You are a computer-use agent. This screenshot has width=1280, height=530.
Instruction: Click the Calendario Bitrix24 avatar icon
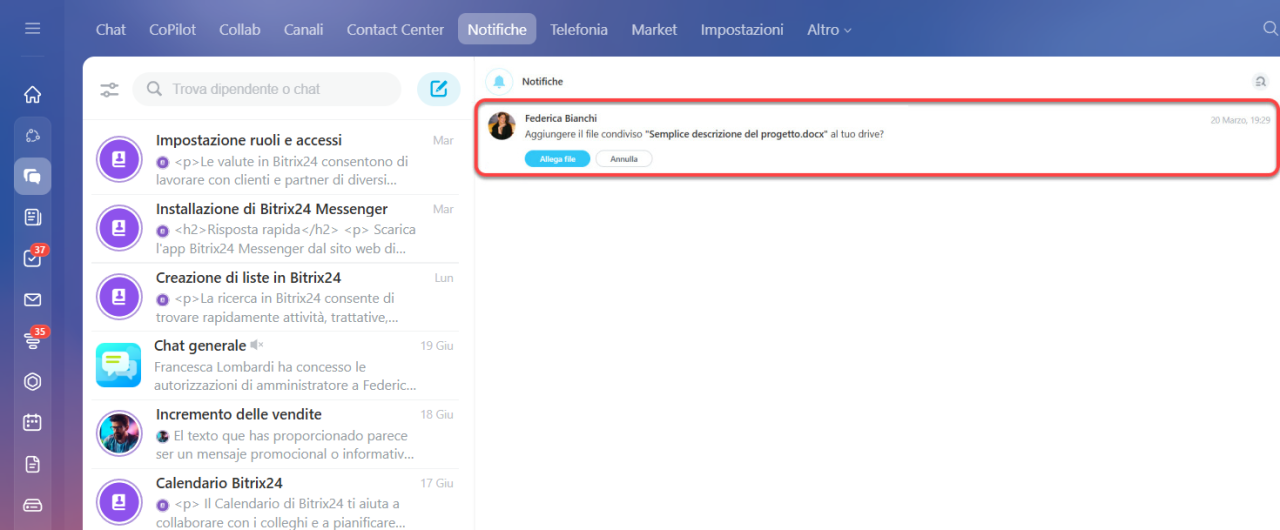[x=119, y=502]
